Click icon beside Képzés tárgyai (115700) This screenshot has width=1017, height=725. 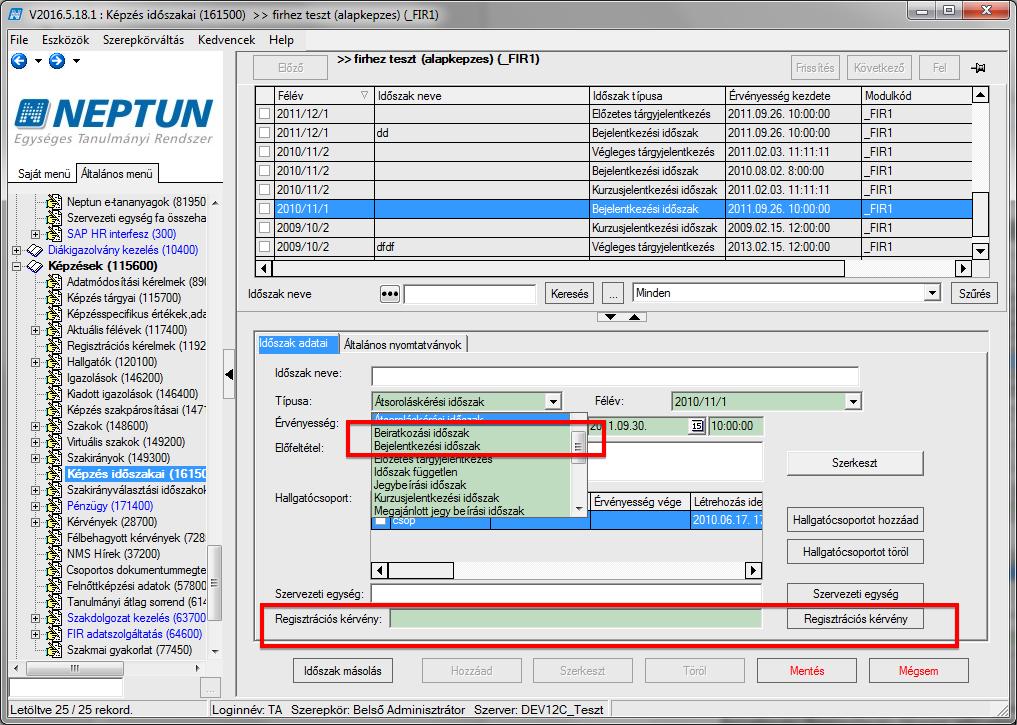(x=55, y=298)
